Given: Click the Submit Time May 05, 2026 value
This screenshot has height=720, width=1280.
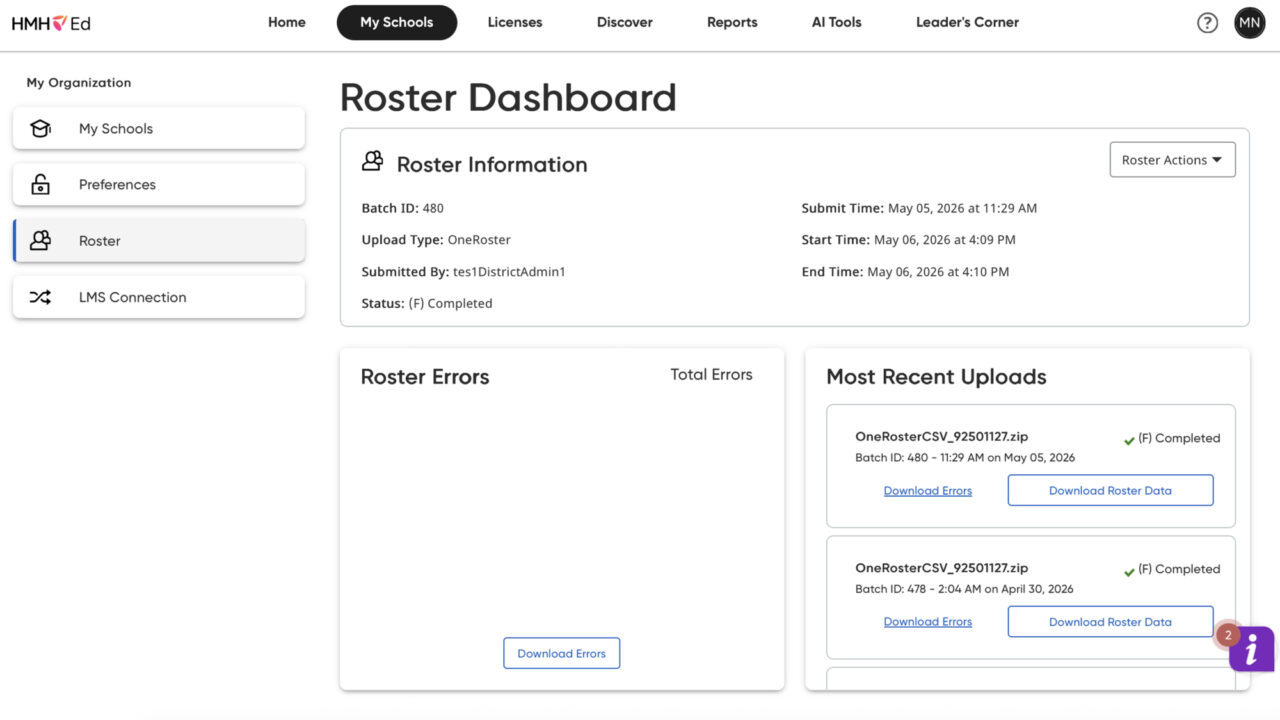Looking at the screenshot, I should pos(962,208).
